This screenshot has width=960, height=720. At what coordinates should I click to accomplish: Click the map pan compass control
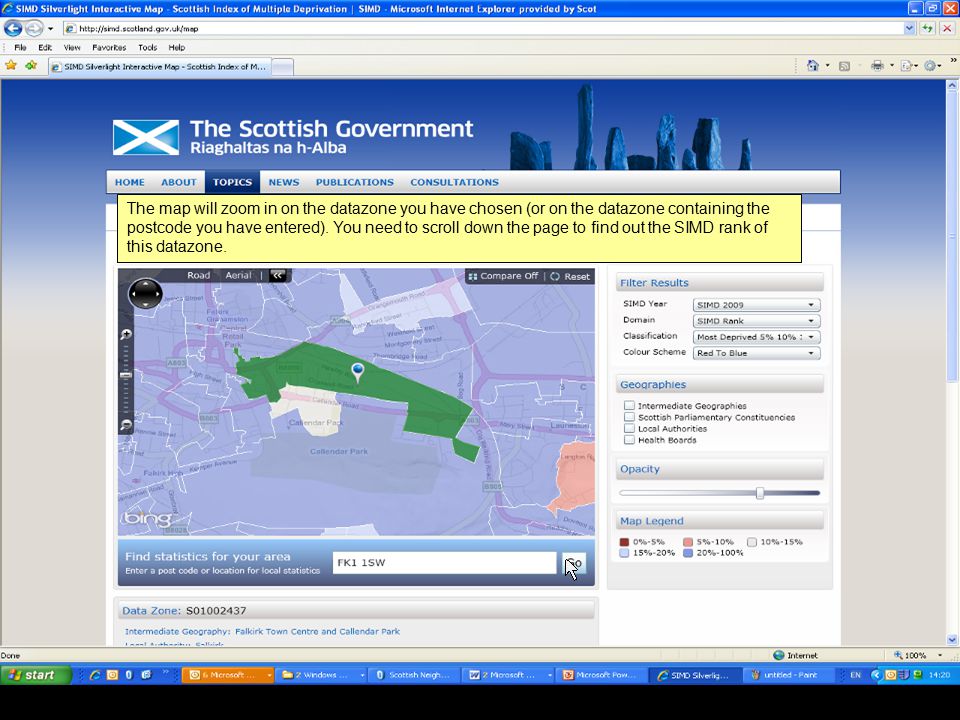click(x=145, y=294)
